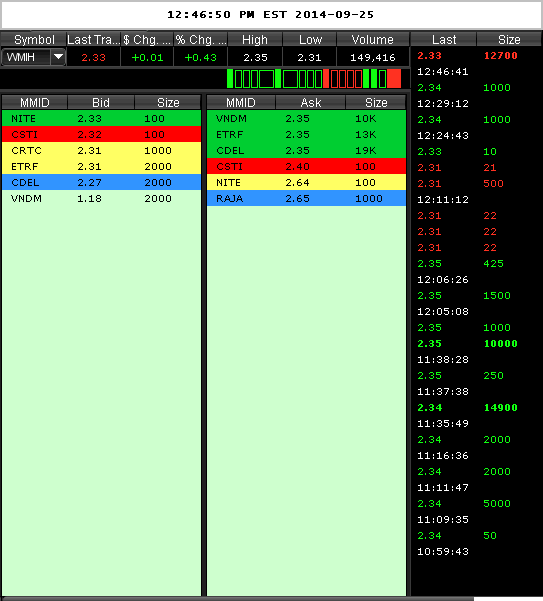Click the Low column header
Screen dimensions: 543x601
(x=309, y=39)
